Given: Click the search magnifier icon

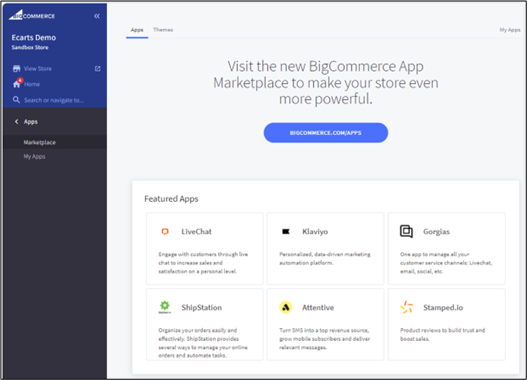Looking at the screenshot, I should click(16, 100).
